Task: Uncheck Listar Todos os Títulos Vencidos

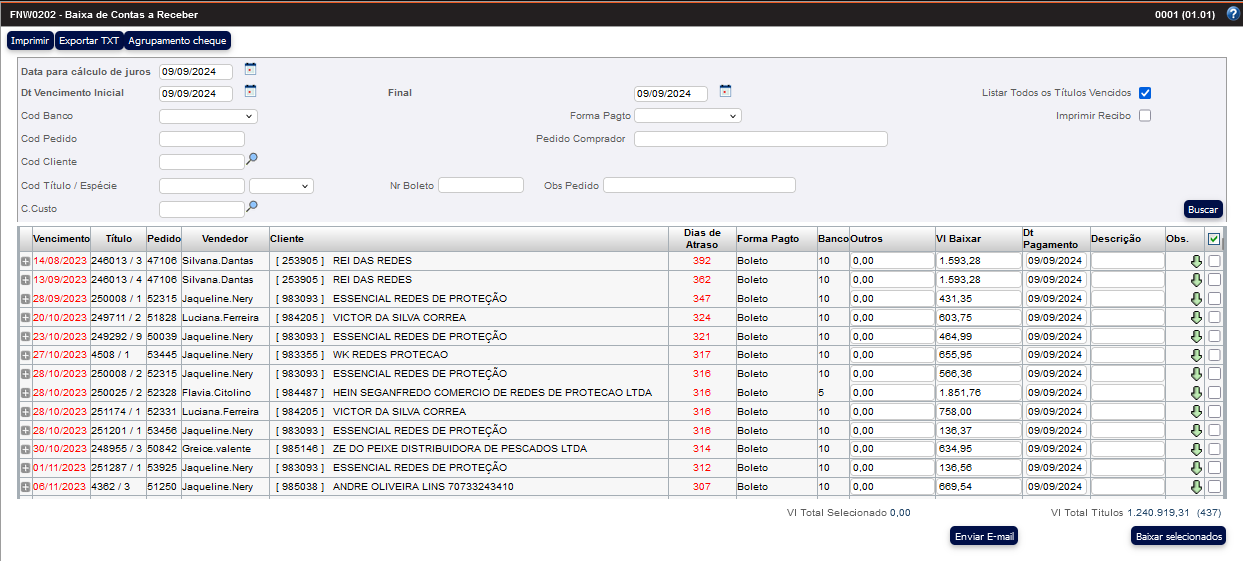Action: pyautogui.click(x=1145, y=93)
